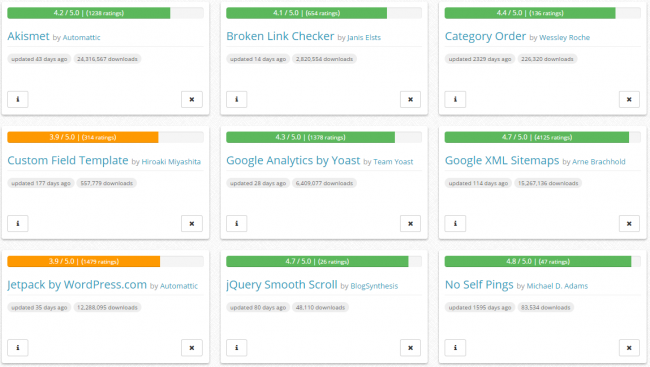Screen dimensions: 650x367
Task: Click '2,820,554 downloads' badge
Action: 325,59
